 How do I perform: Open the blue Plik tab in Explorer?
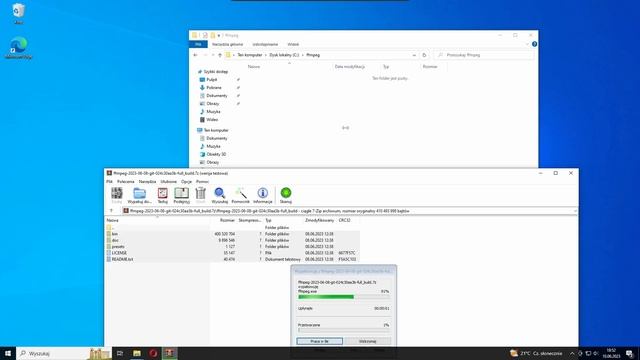point(198,44)
